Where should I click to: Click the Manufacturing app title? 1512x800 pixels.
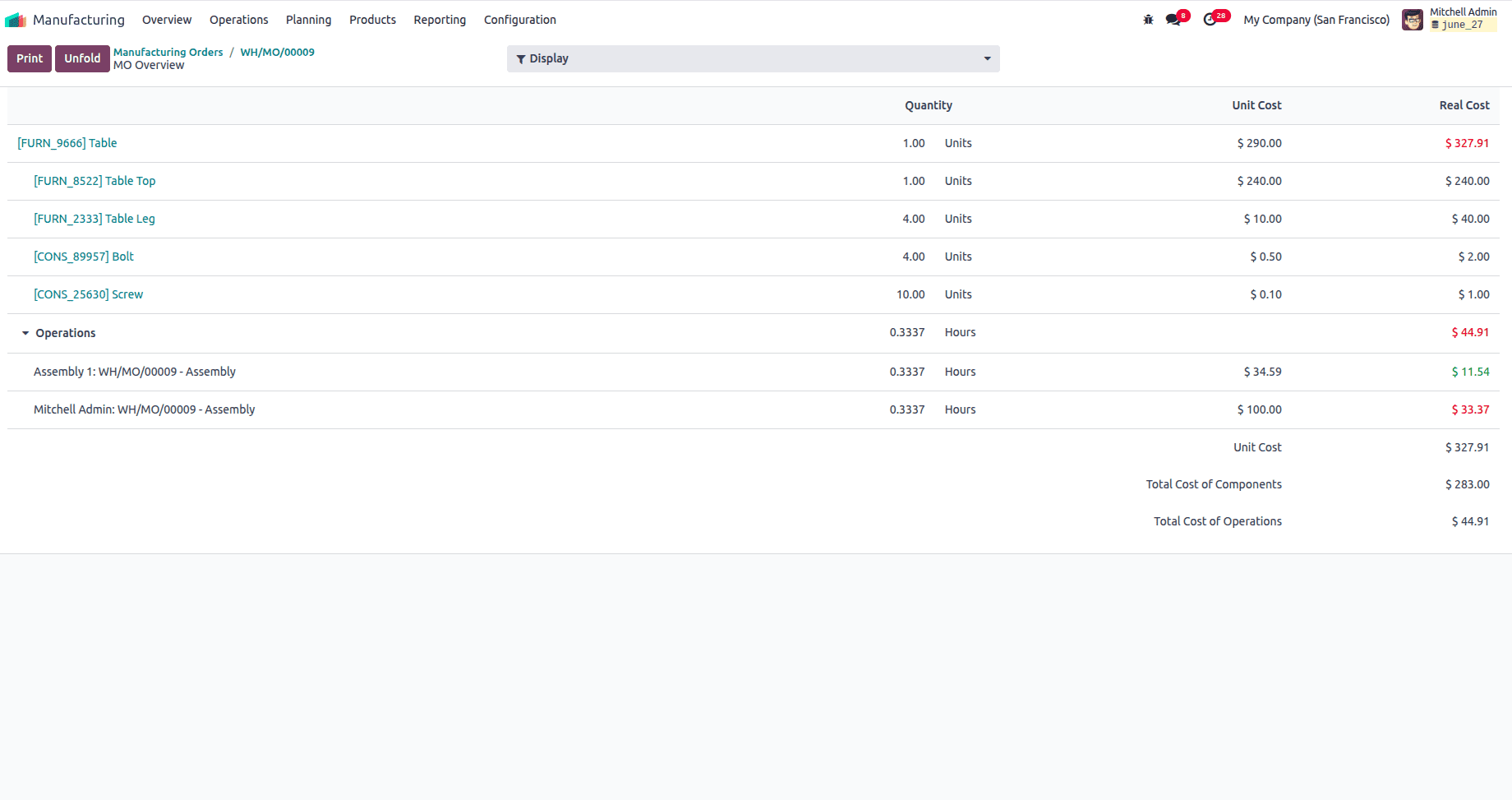pyautogui.click(x=79, y=20)
